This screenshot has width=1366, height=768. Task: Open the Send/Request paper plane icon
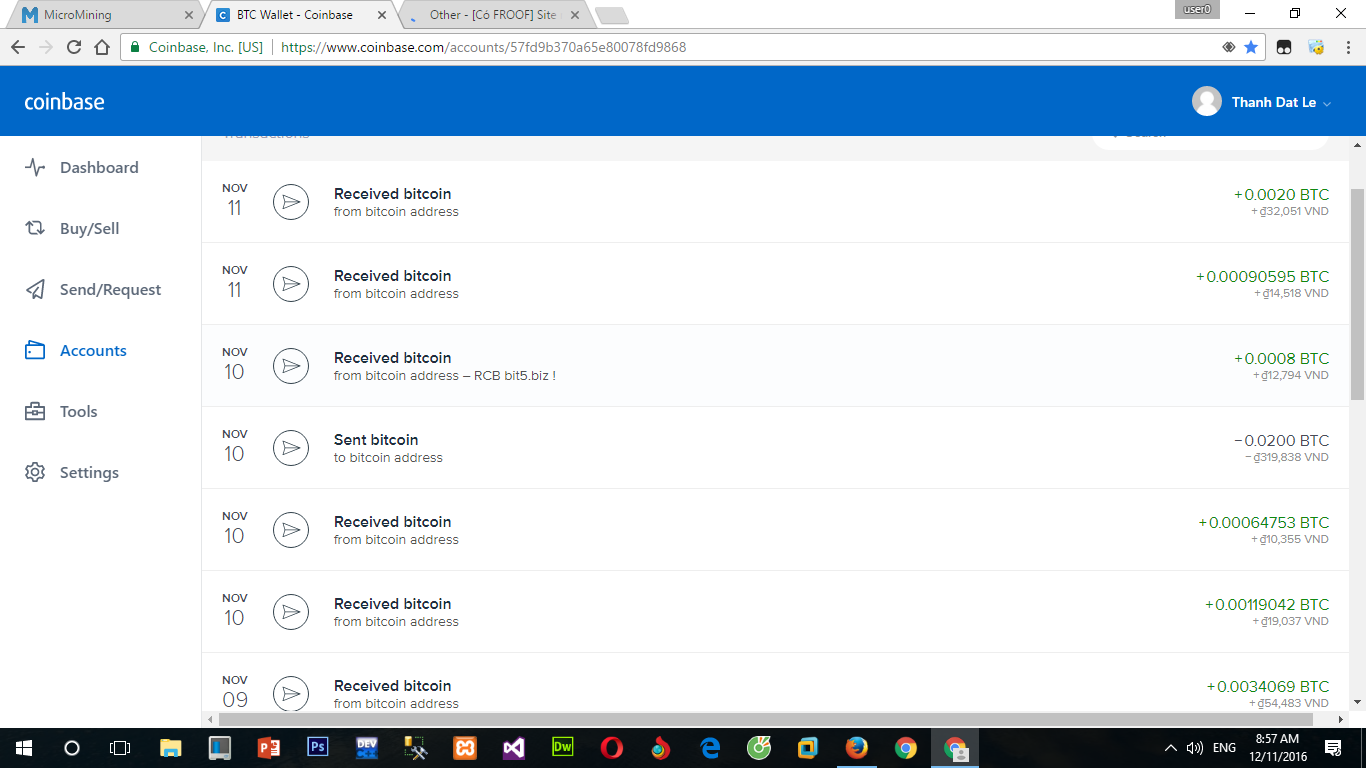[x=35, y=290]
